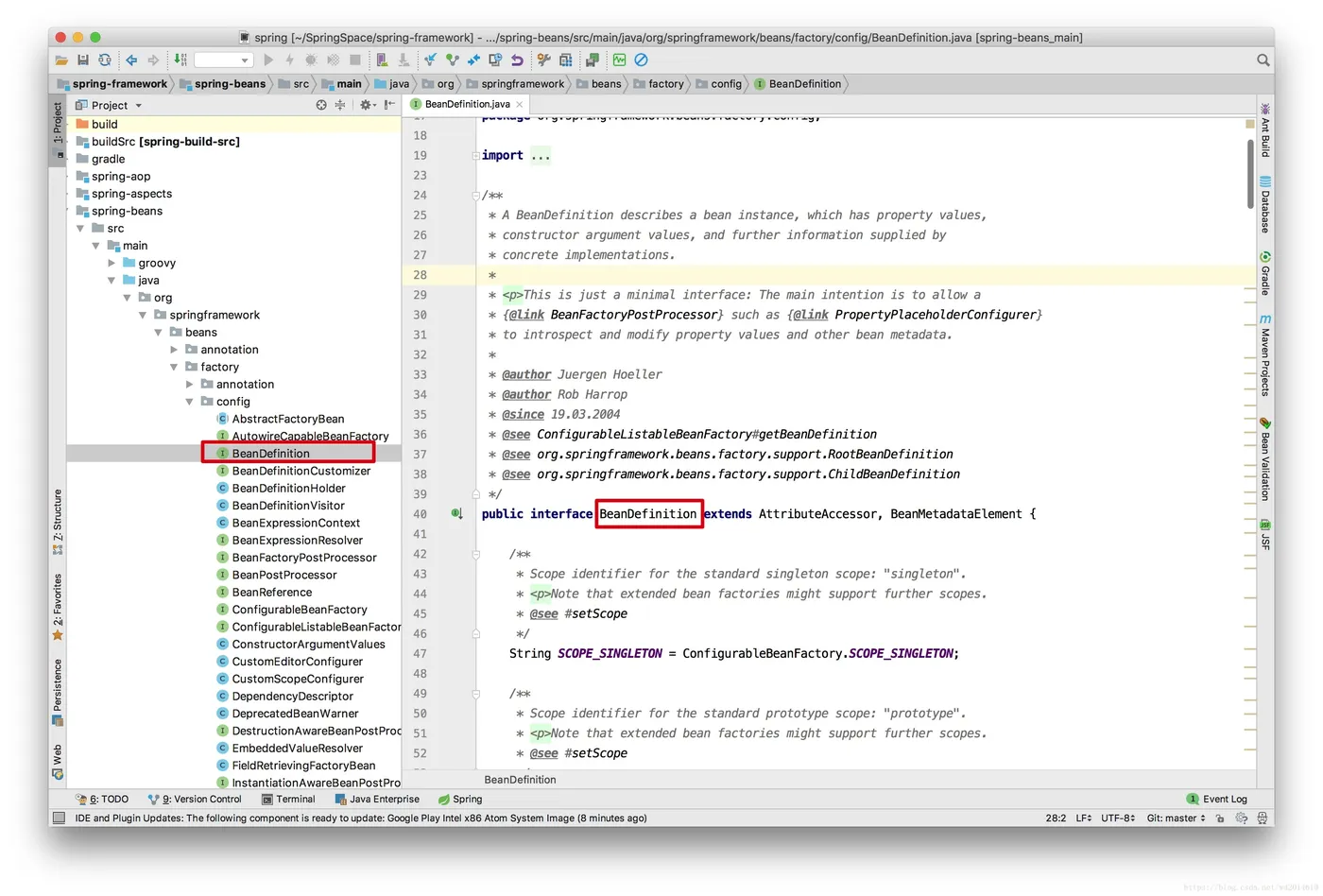This screenshot has height=896, width=1323.
Task: Click the Commit changes VCS icon
Action: pyautogui.click(x=452, y=60)
